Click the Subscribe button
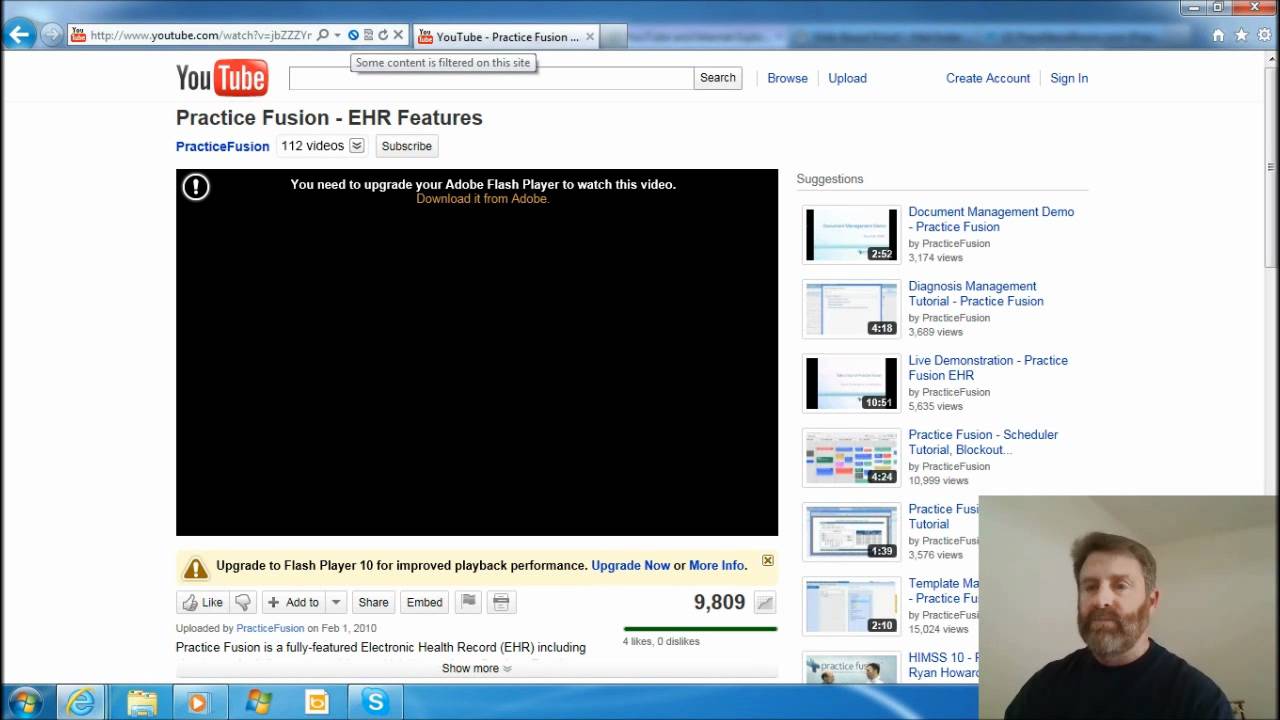This screenshot has width=1280, height=720. click(407, 146)
